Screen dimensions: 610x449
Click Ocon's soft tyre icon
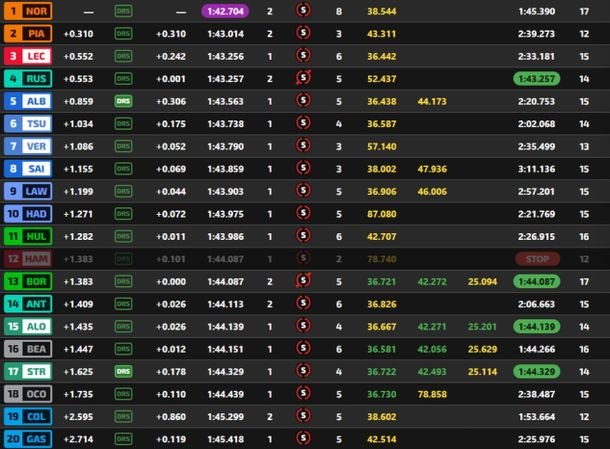[x=304, y=393]
